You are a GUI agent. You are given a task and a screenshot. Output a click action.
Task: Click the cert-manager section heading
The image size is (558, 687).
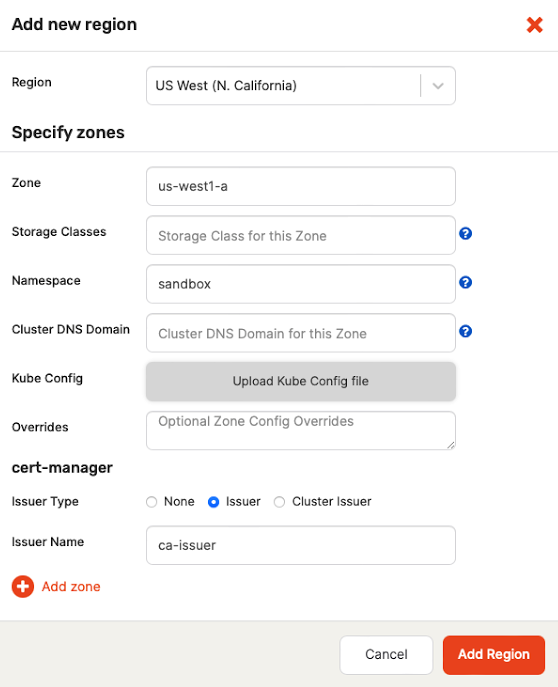[x=62, y=468]
